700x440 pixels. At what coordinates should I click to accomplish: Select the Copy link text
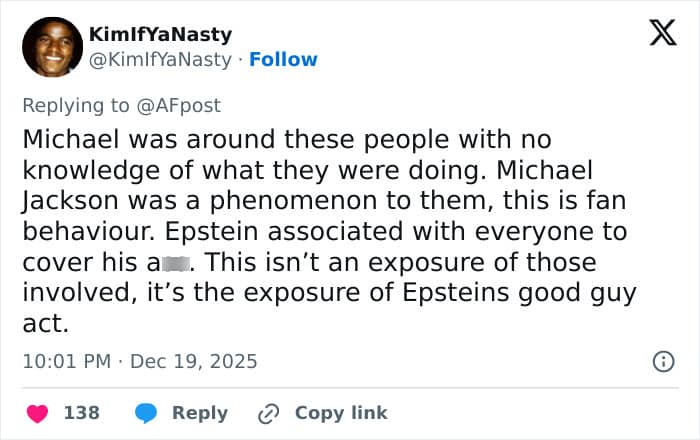point(341,413)
